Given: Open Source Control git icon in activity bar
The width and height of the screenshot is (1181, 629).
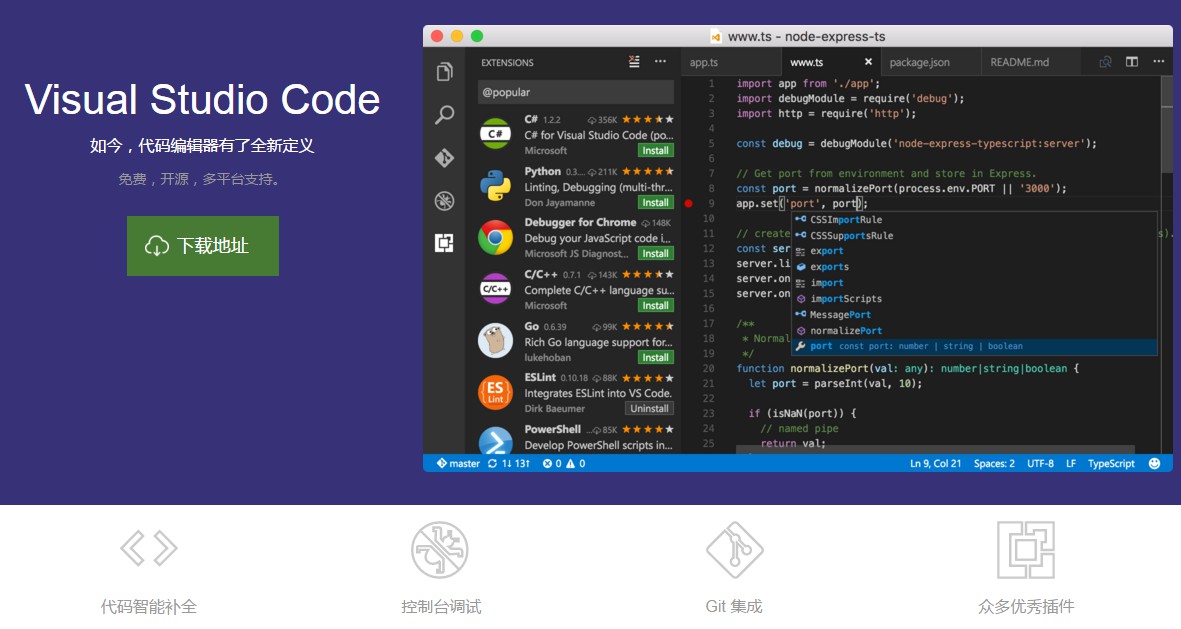Looking at the screenshot, I should [x=444, y=157].
